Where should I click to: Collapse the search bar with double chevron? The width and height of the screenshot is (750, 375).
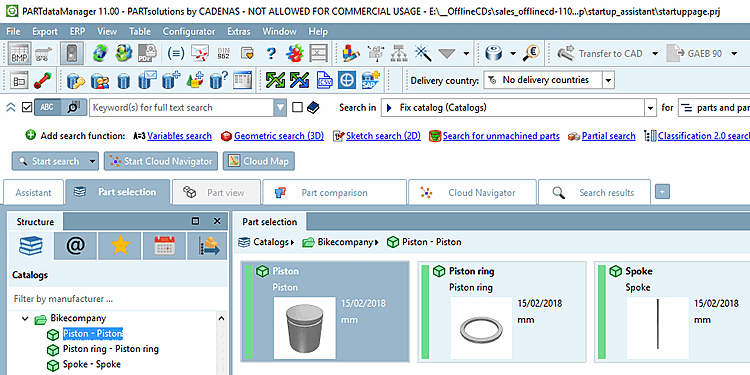coord(11,108)
